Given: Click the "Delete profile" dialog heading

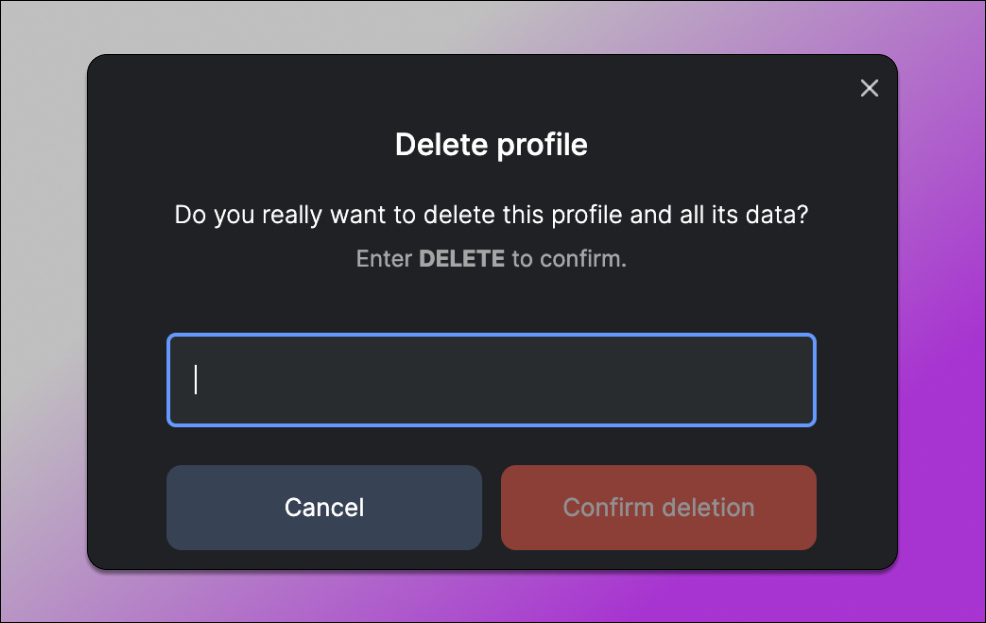Looking at the screenshot, I should (x=491, y=145).
